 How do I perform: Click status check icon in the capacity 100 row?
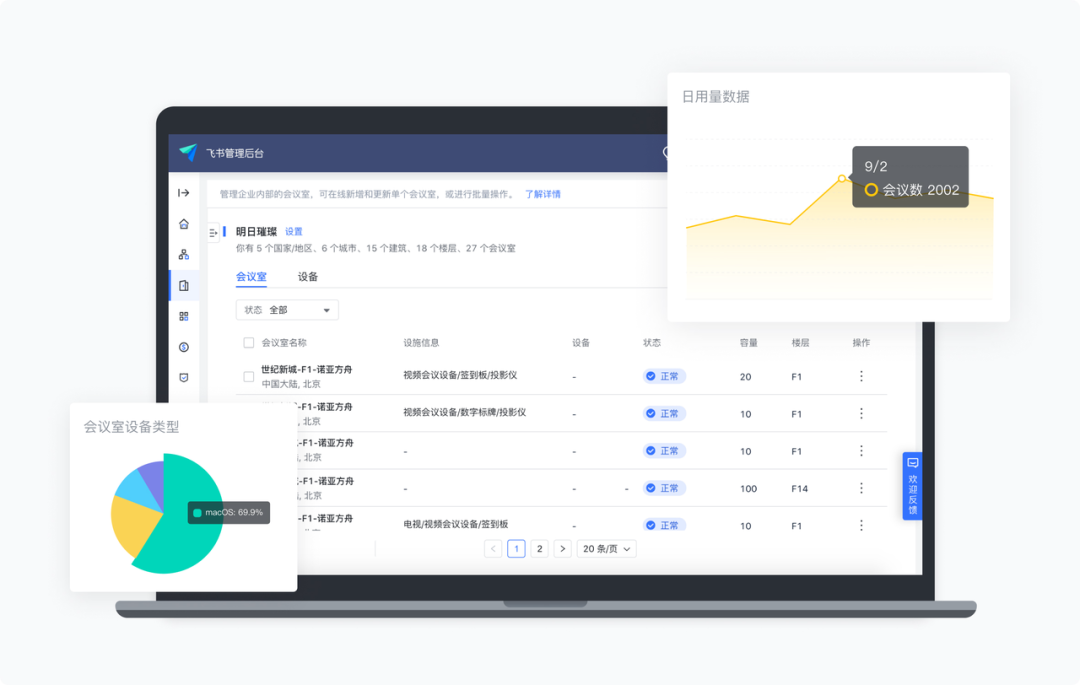650,487
